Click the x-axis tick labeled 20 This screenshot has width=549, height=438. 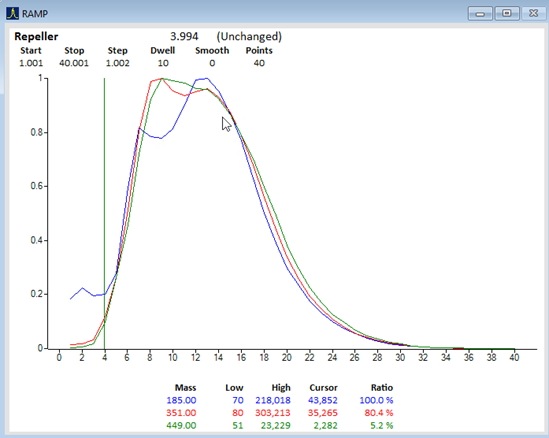[287, 357]
